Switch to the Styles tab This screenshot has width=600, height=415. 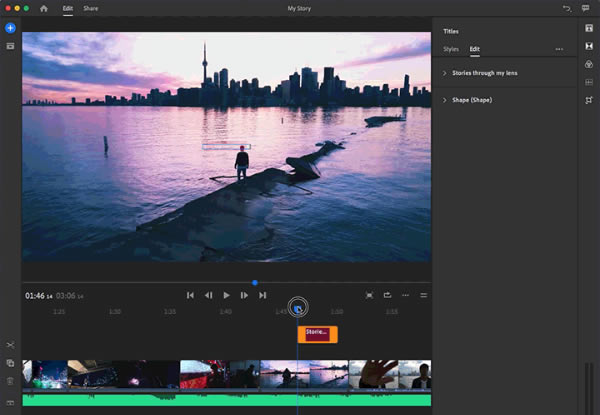click(x=451, y=48)
